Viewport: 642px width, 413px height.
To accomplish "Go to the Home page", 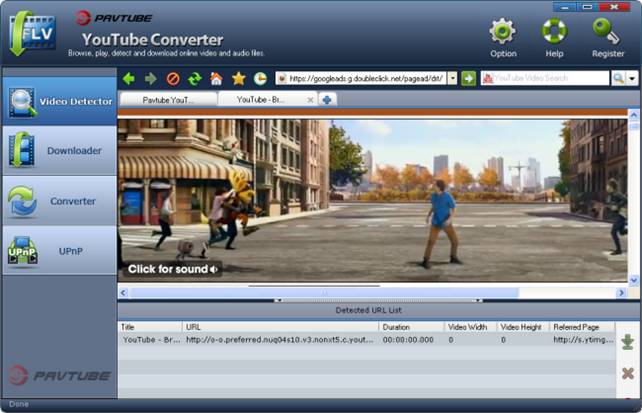I will tap(216, 79).
